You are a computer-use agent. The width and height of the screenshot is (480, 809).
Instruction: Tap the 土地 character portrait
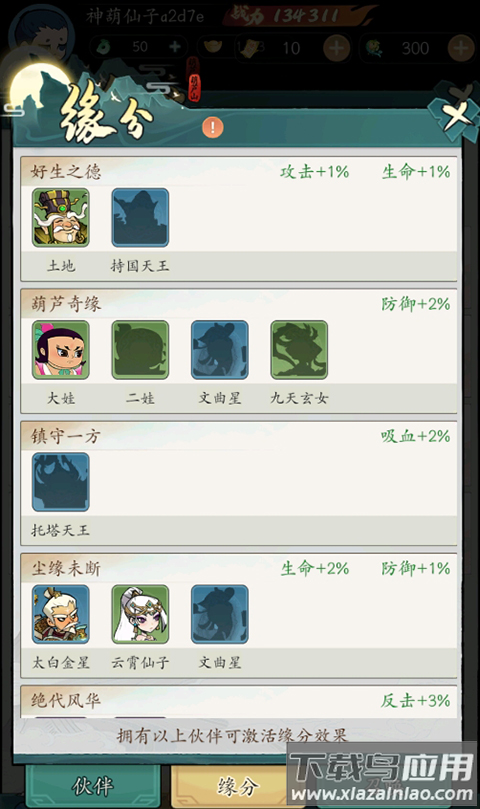click(60, 217)
